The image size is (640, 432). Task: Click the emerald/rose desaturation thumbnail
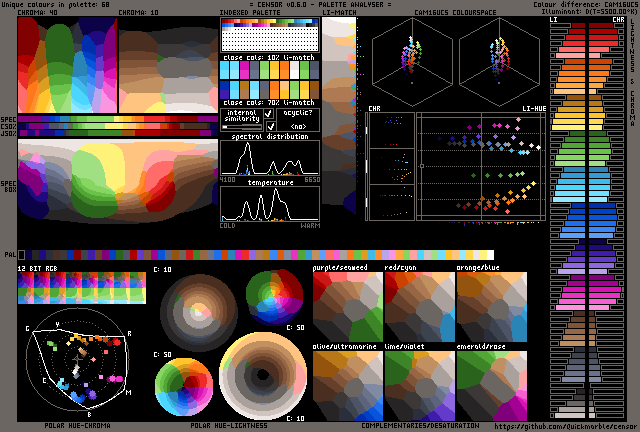tap(491, 385)
